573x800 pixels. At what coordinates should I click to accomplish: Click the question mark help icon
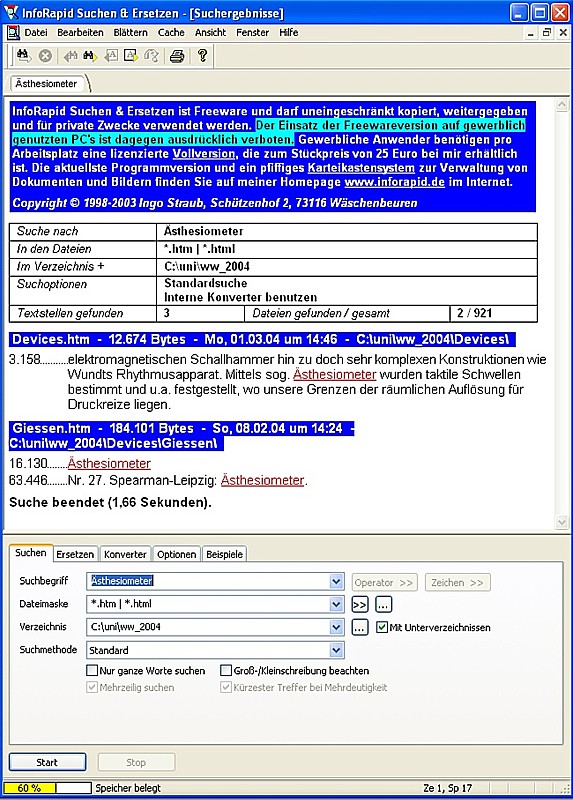pyautogui.click(x=202, y=56)
